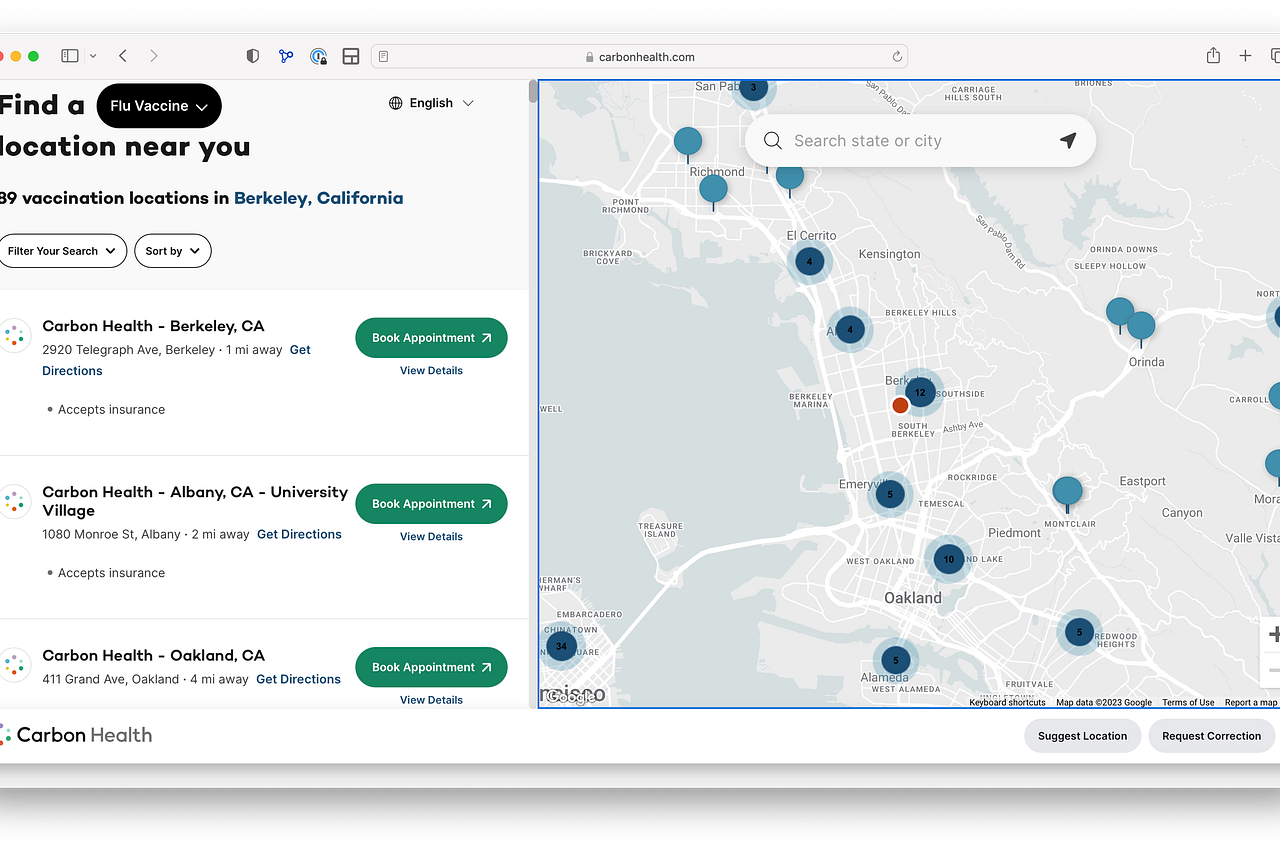1280x853 pixels.
Task: Click Suggest Location button
Action: 1082,736
